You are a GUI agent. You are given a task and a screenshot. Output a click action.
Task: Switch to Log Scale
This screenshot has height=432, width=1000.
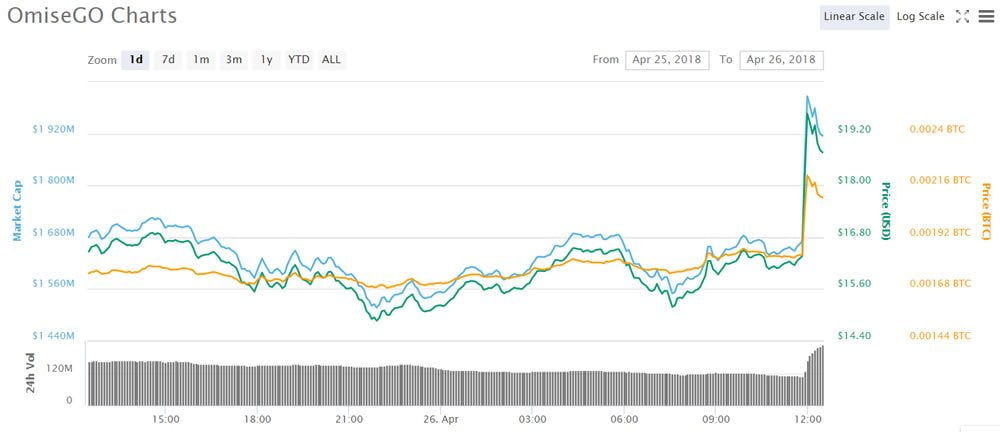click(x=920, y=17)
